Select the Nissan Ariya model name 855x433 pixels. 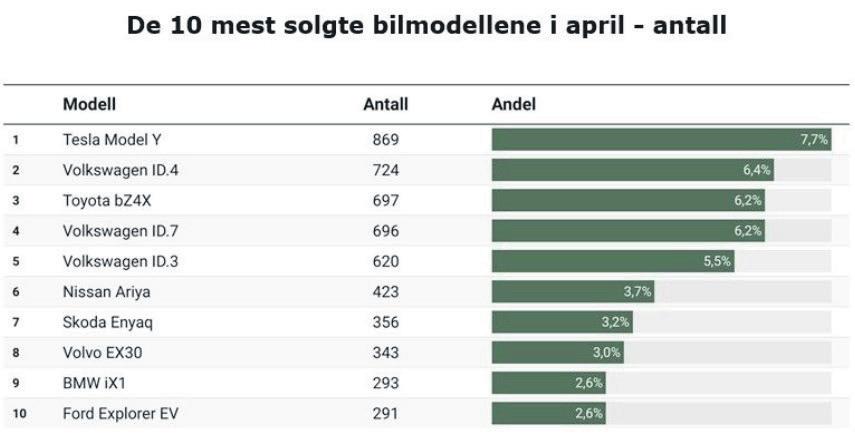click(x=106, y=292)
